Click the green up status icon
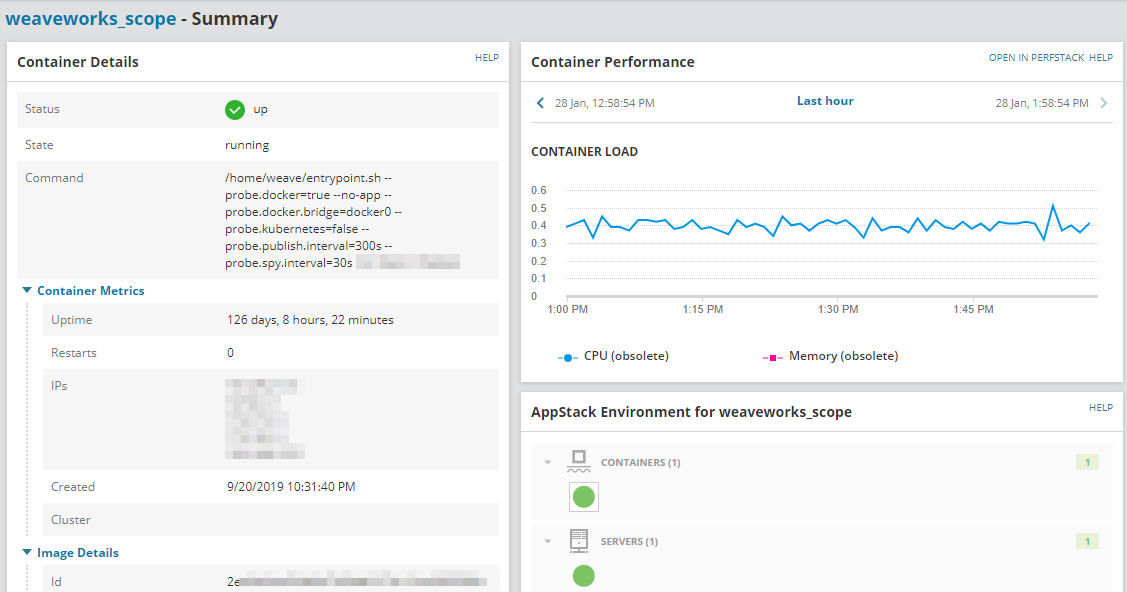 [x=235, y=109]
